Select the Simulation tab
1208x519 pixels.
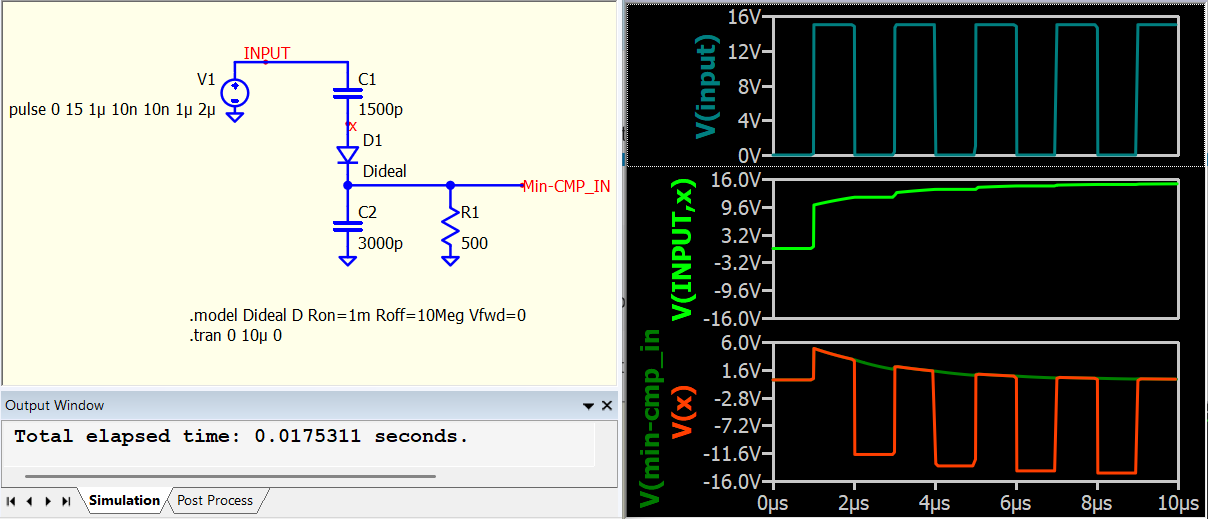click(x=124, y=500)
